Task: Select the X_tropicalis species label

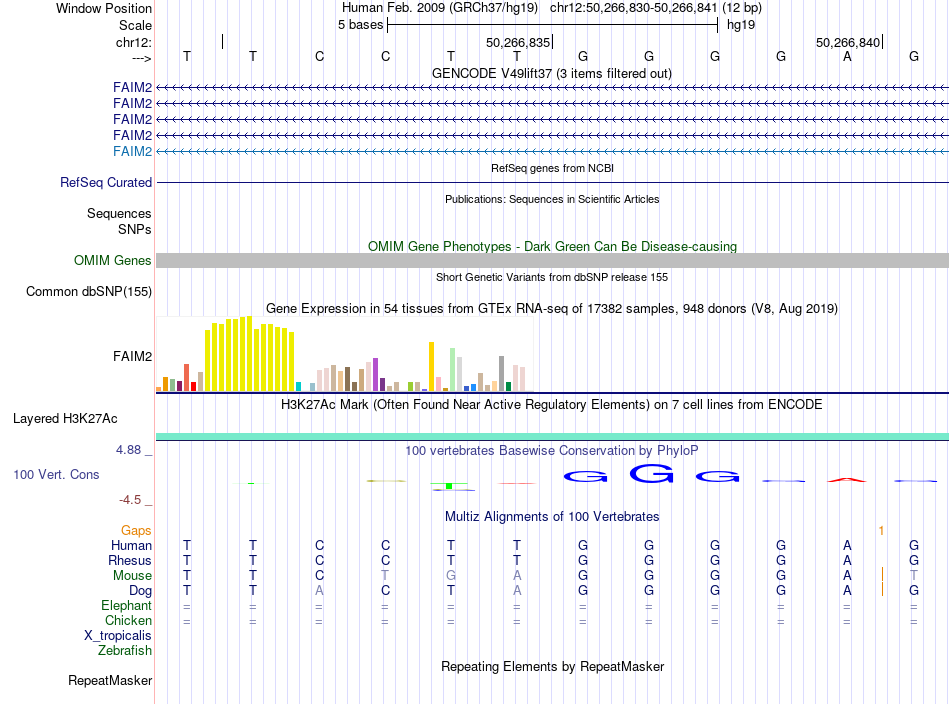Action: [x=118, y=636]
